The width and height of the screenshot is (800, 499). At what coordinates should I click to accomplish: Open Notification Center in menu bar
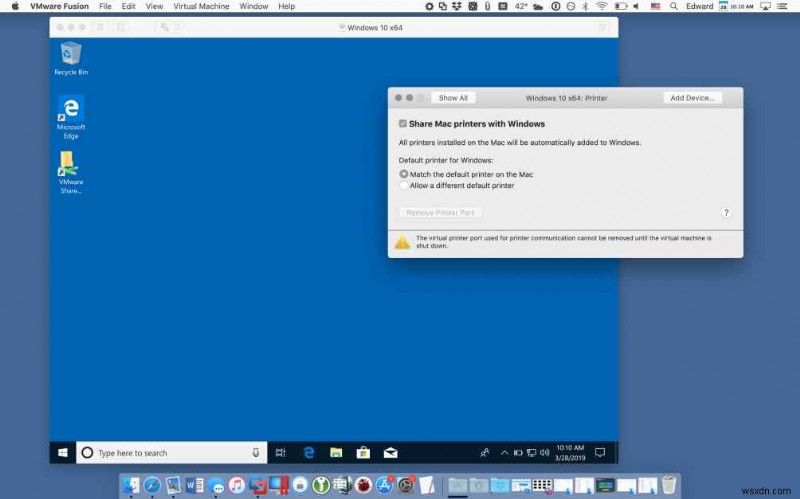click(782, 6)
